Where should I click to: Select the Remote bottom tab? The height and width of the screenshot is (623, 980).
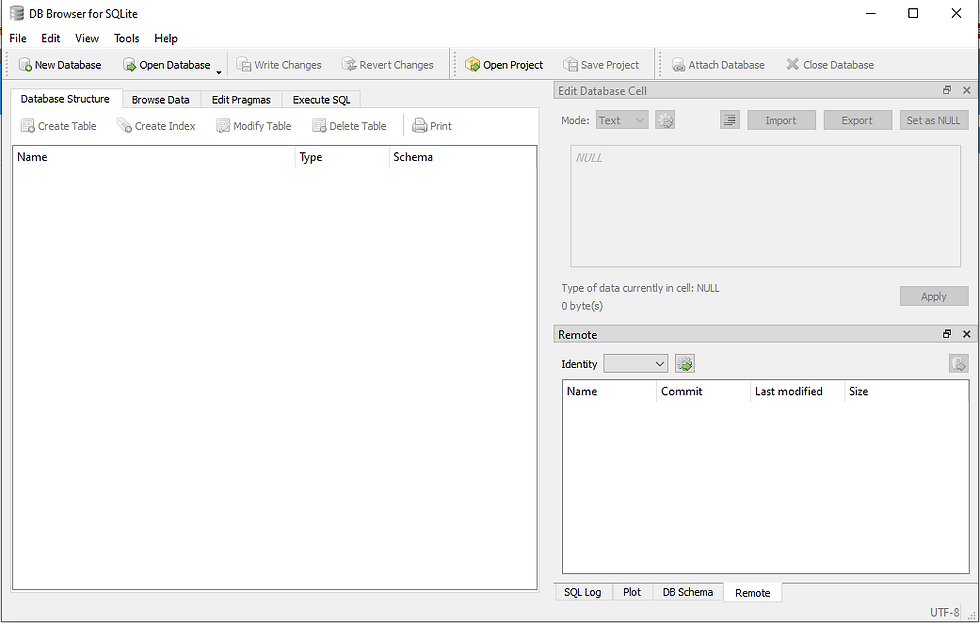coord(752,592)
